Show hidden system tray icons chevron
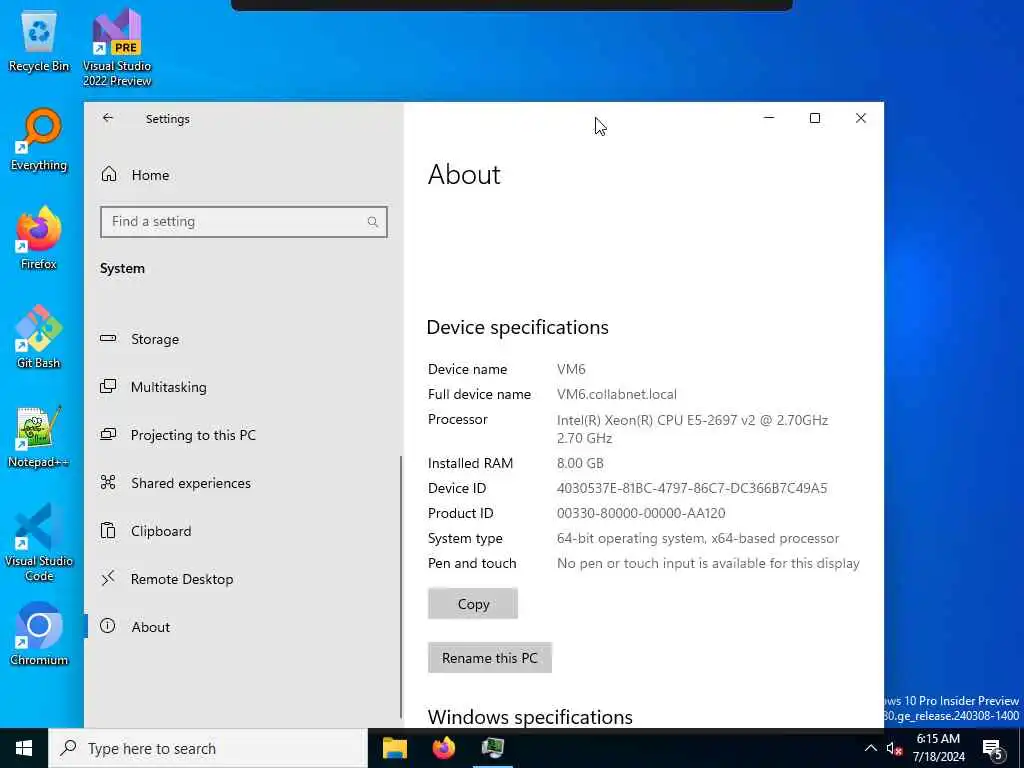The image size is (1024, 768). pyautogui.click(x=871, y=748)
